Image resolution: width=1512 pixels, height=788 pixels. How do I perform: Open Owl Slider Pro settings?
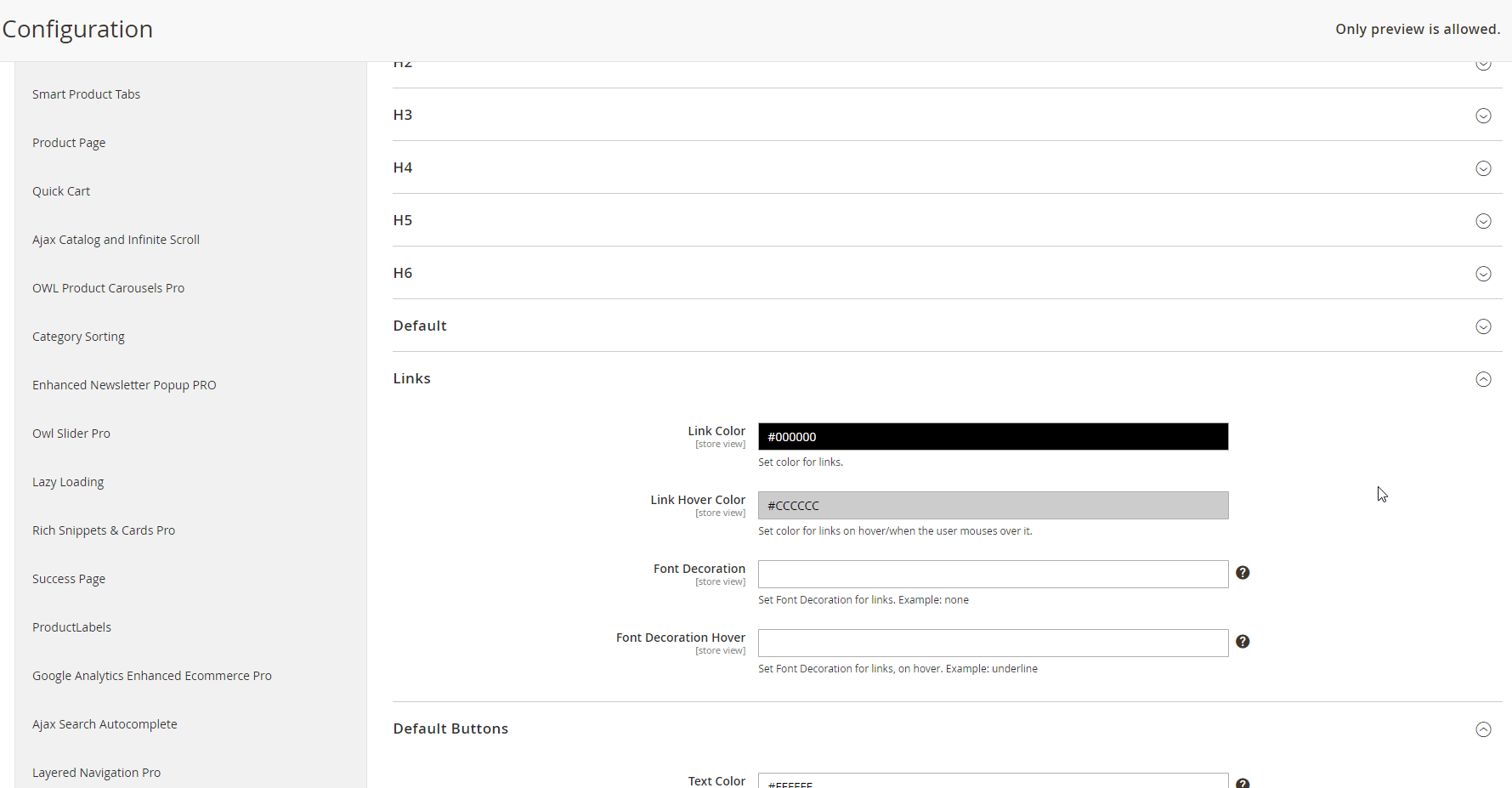point(71,434)
